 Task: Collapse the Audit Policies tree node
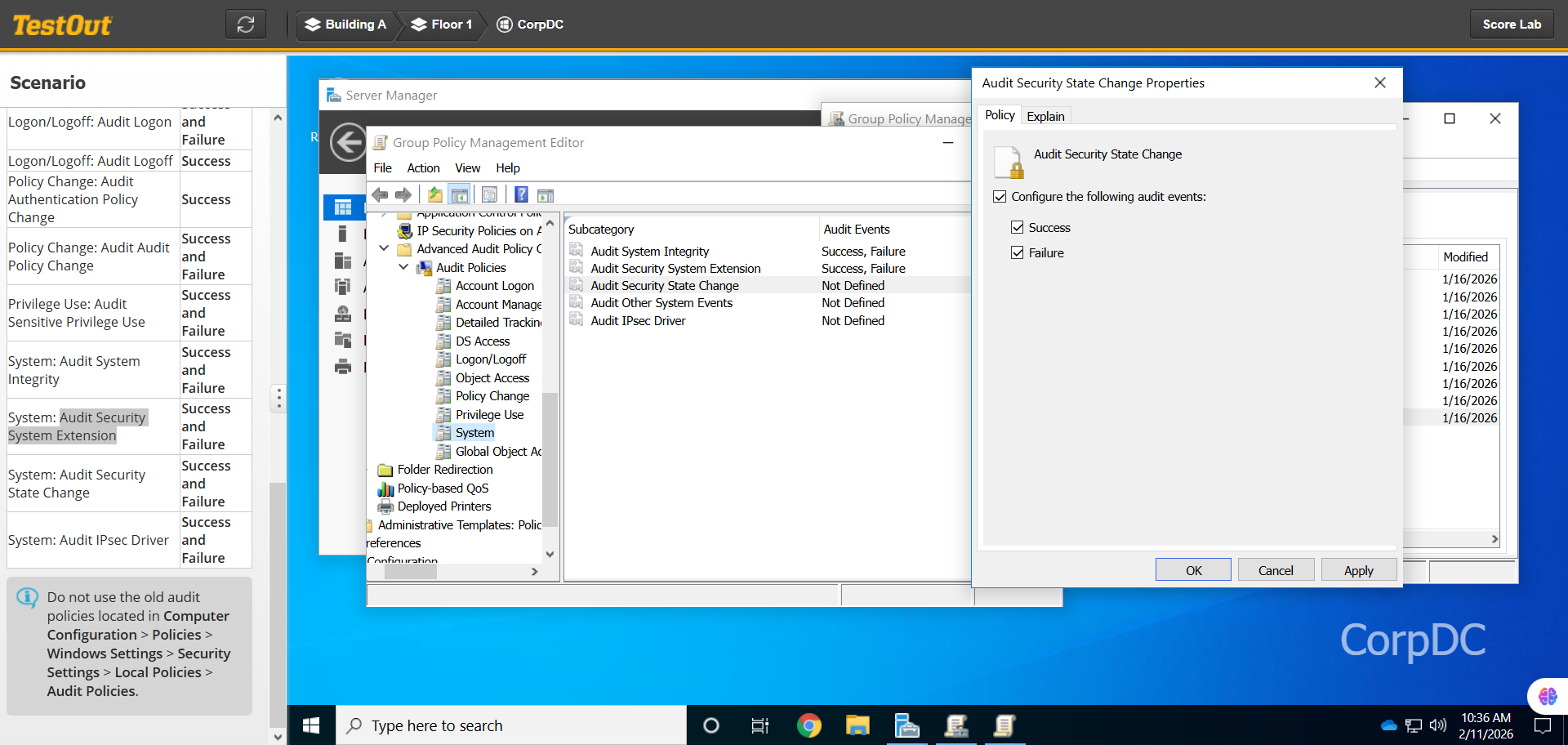[x=403, y=267]
